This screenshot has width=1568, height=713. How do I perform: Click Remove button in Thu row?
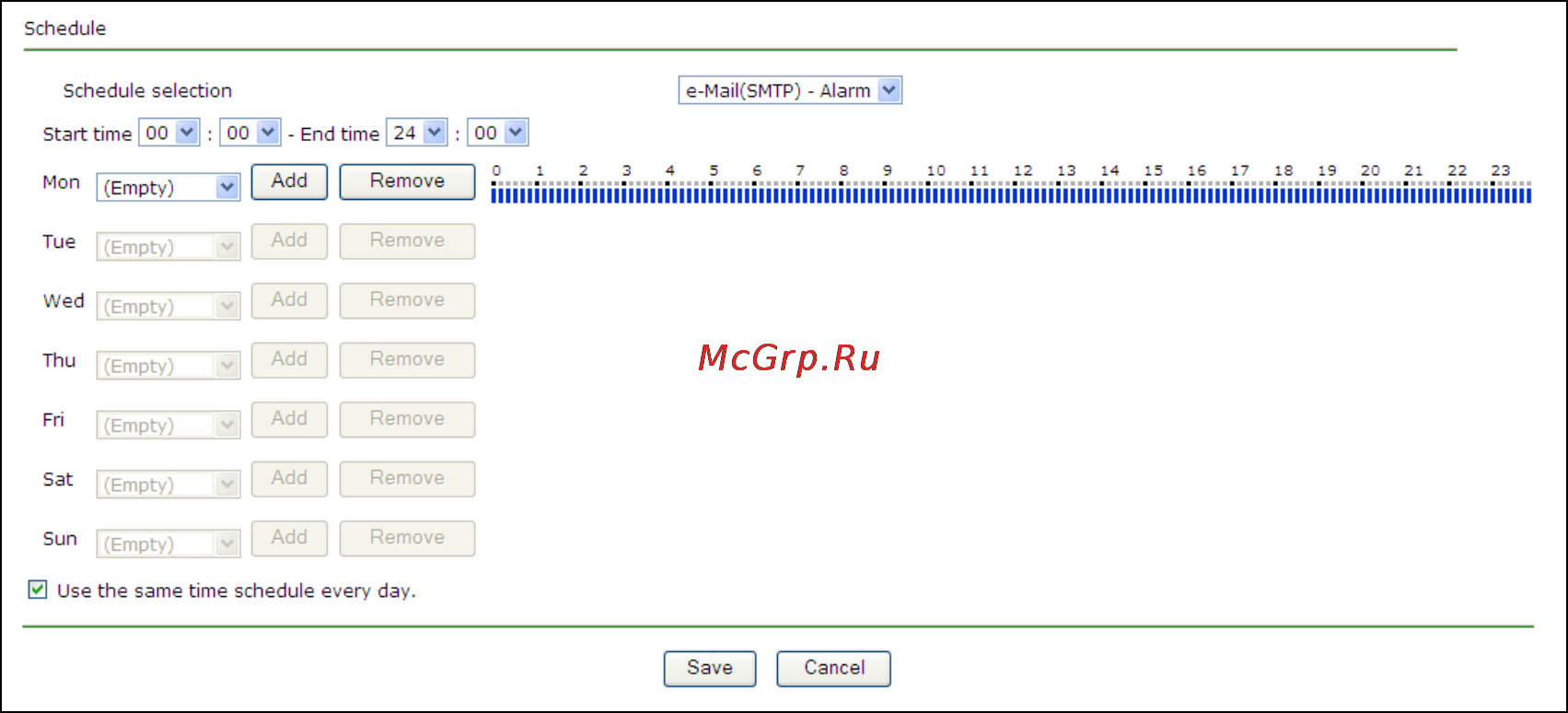pyautogui.click(x=407, y=359)
